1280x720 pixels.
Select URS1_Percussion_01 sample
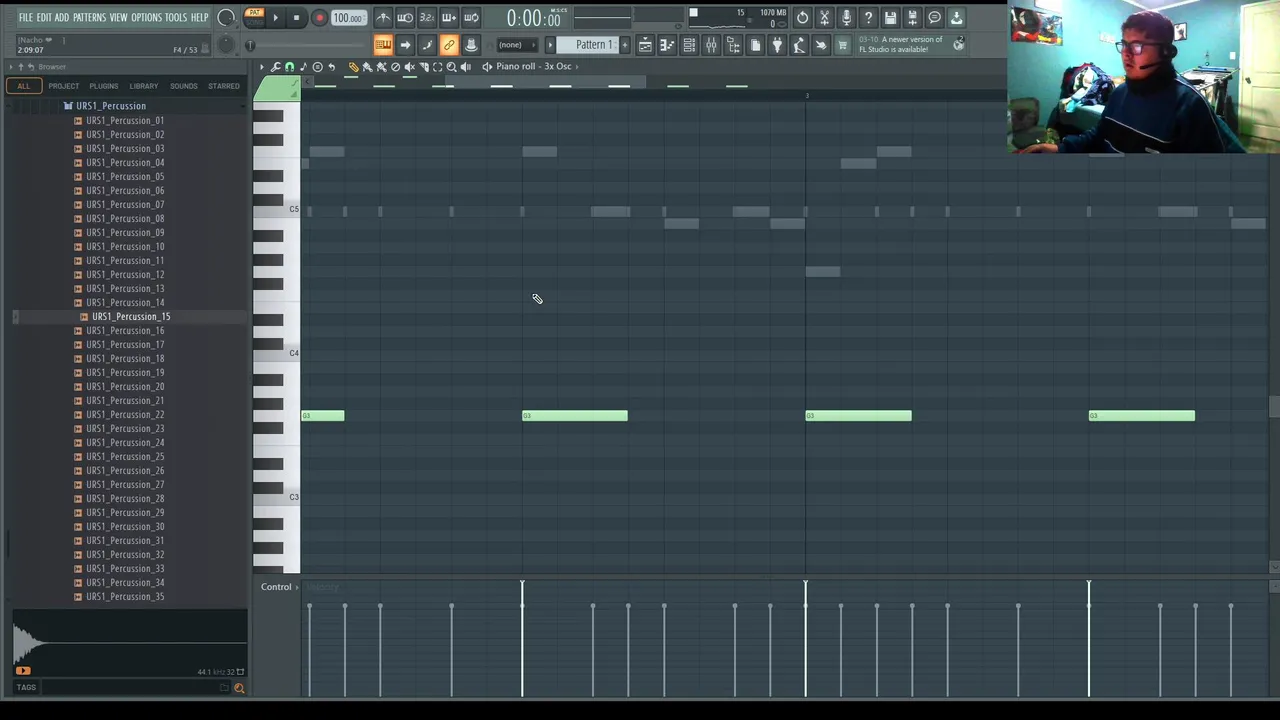(125, 121)
